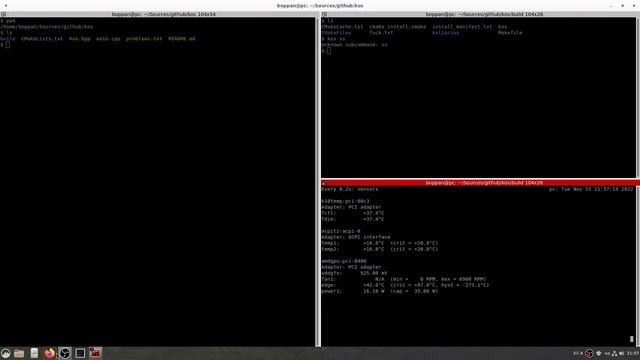Click CMakeLists.txt in the left terminal listing
Screen dimensions: 640x360
point(42,39)
